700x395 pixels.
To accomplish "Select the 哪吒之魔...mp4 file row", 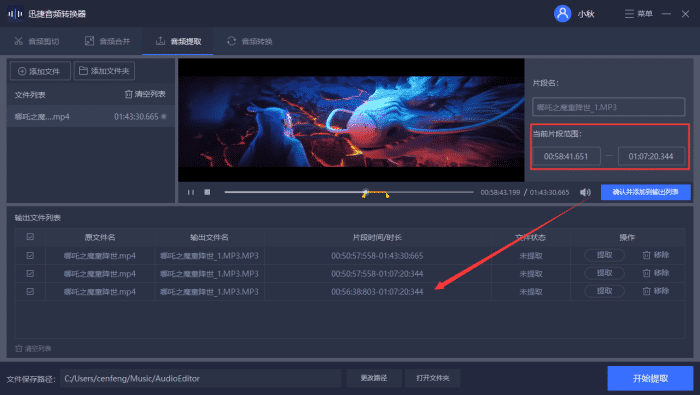I will (91, 116).
